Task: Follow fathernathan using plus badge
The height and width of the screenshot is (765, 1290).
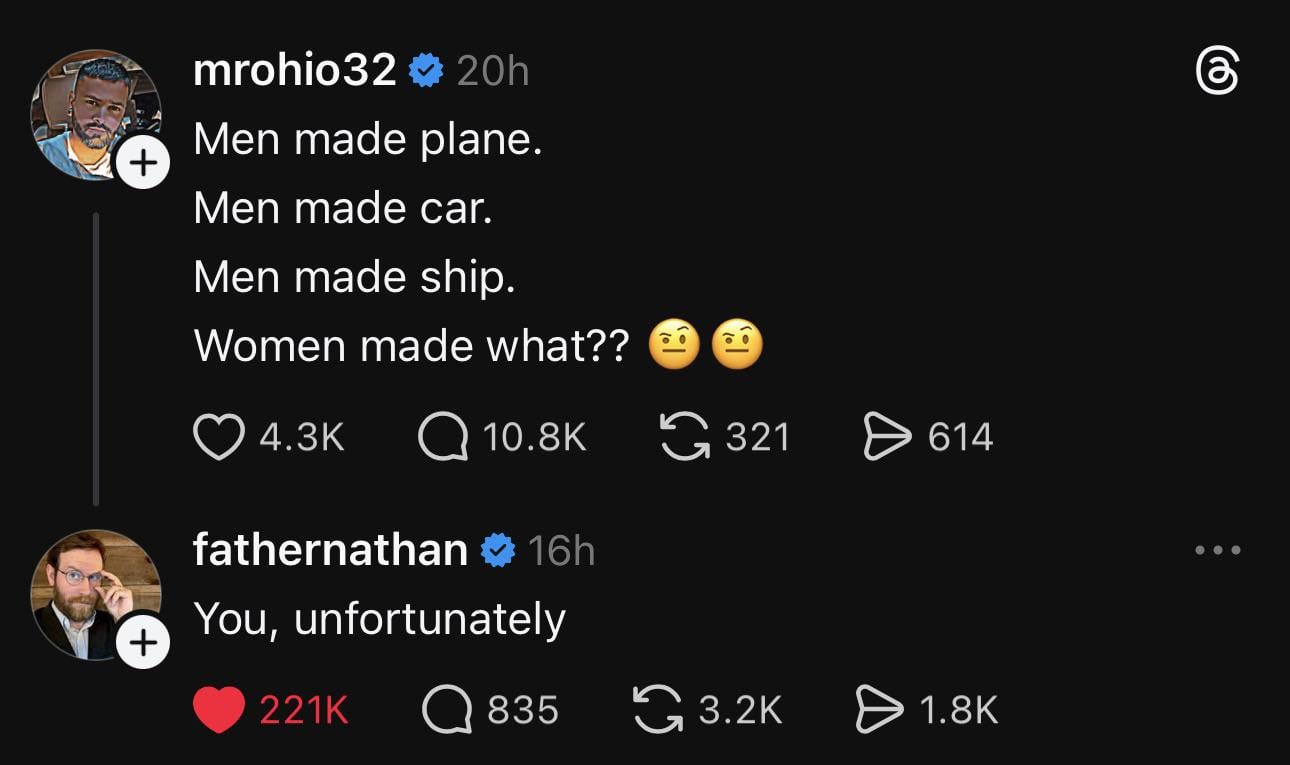Action: pos(145,642)
